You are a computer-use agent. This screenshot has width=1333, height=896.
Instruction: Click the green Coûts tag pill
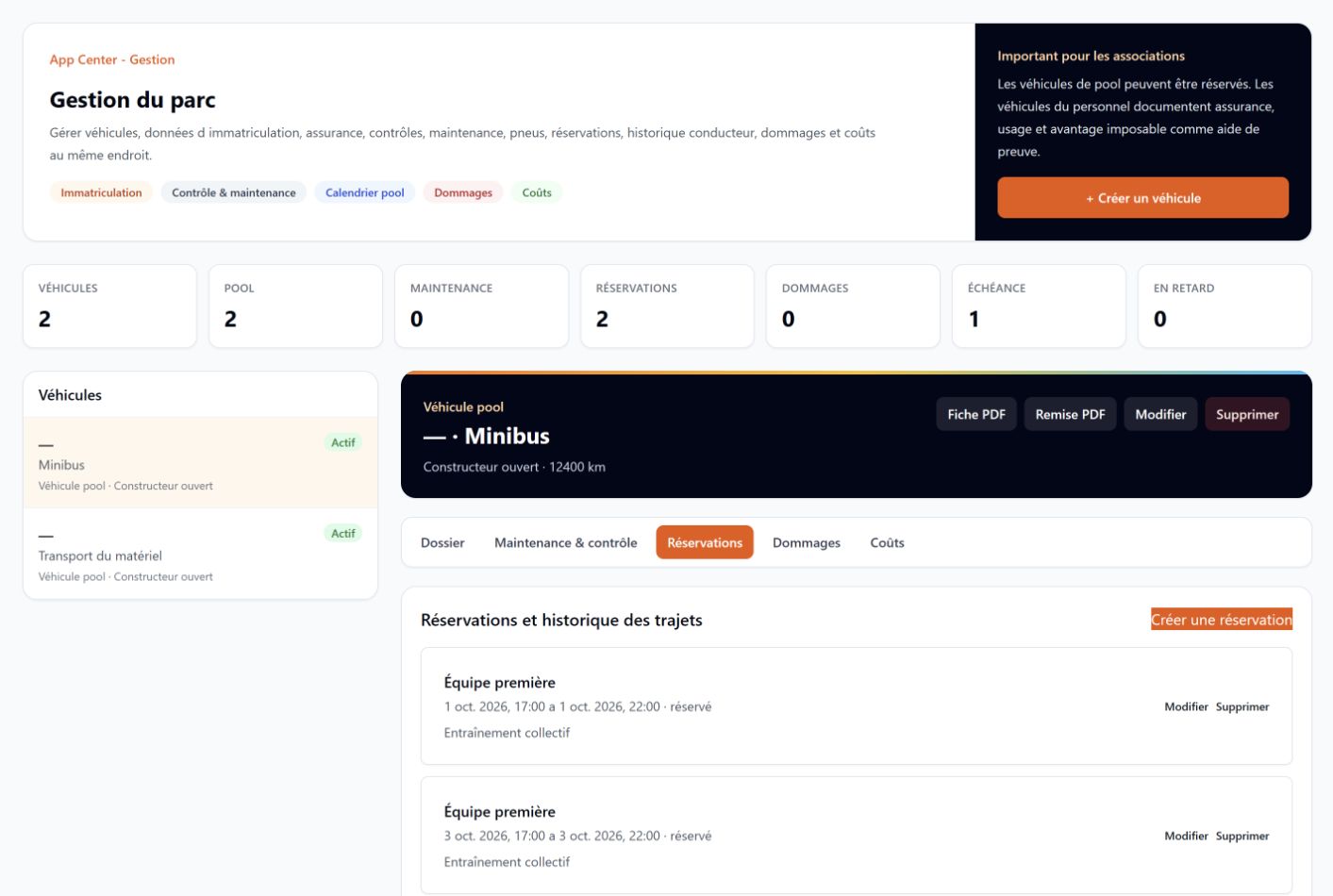pyautogui.click(x=537, y=192)
